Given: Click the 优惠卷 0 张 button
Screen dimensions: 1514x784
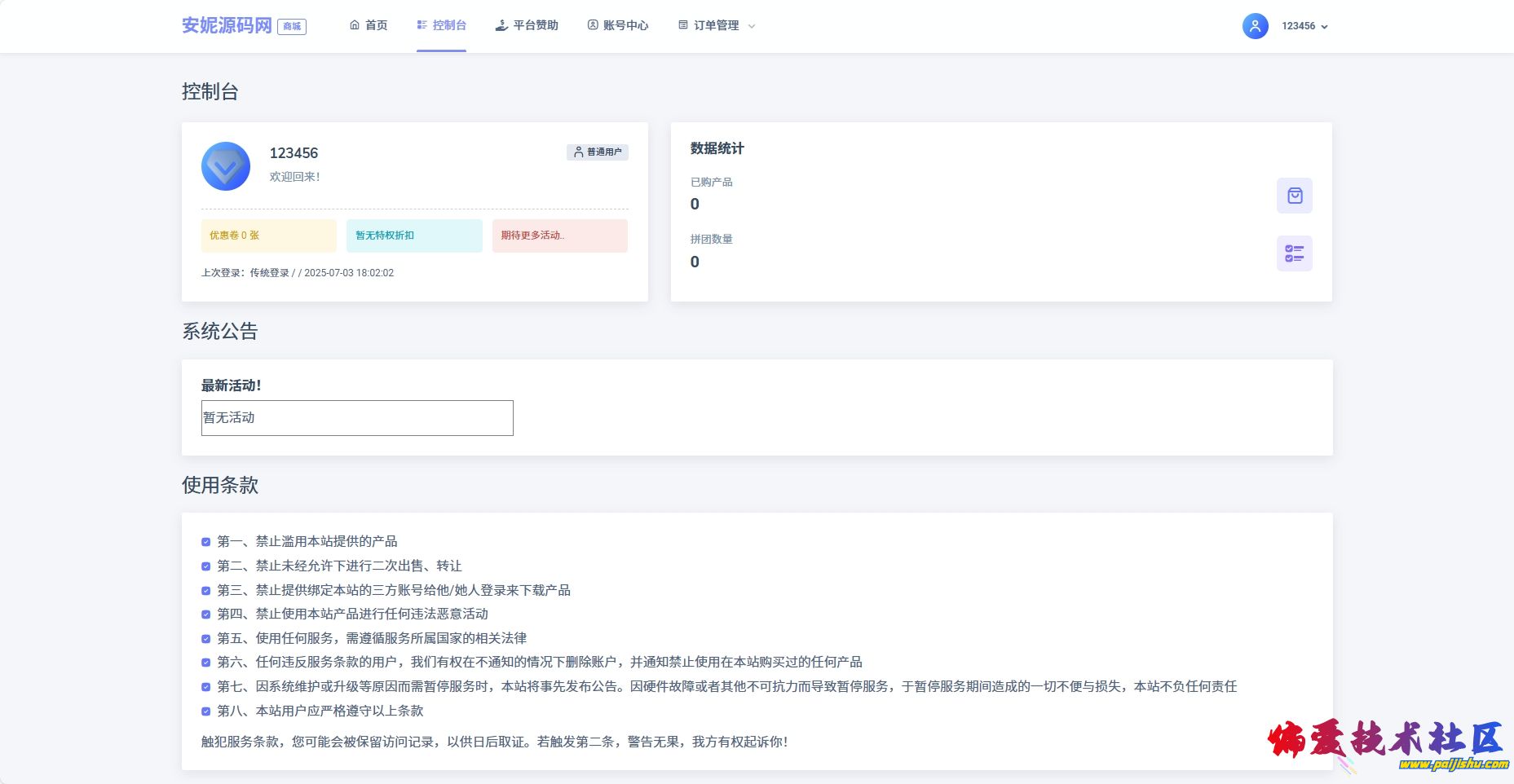Looking at the screenshot, I should point(268,236).
